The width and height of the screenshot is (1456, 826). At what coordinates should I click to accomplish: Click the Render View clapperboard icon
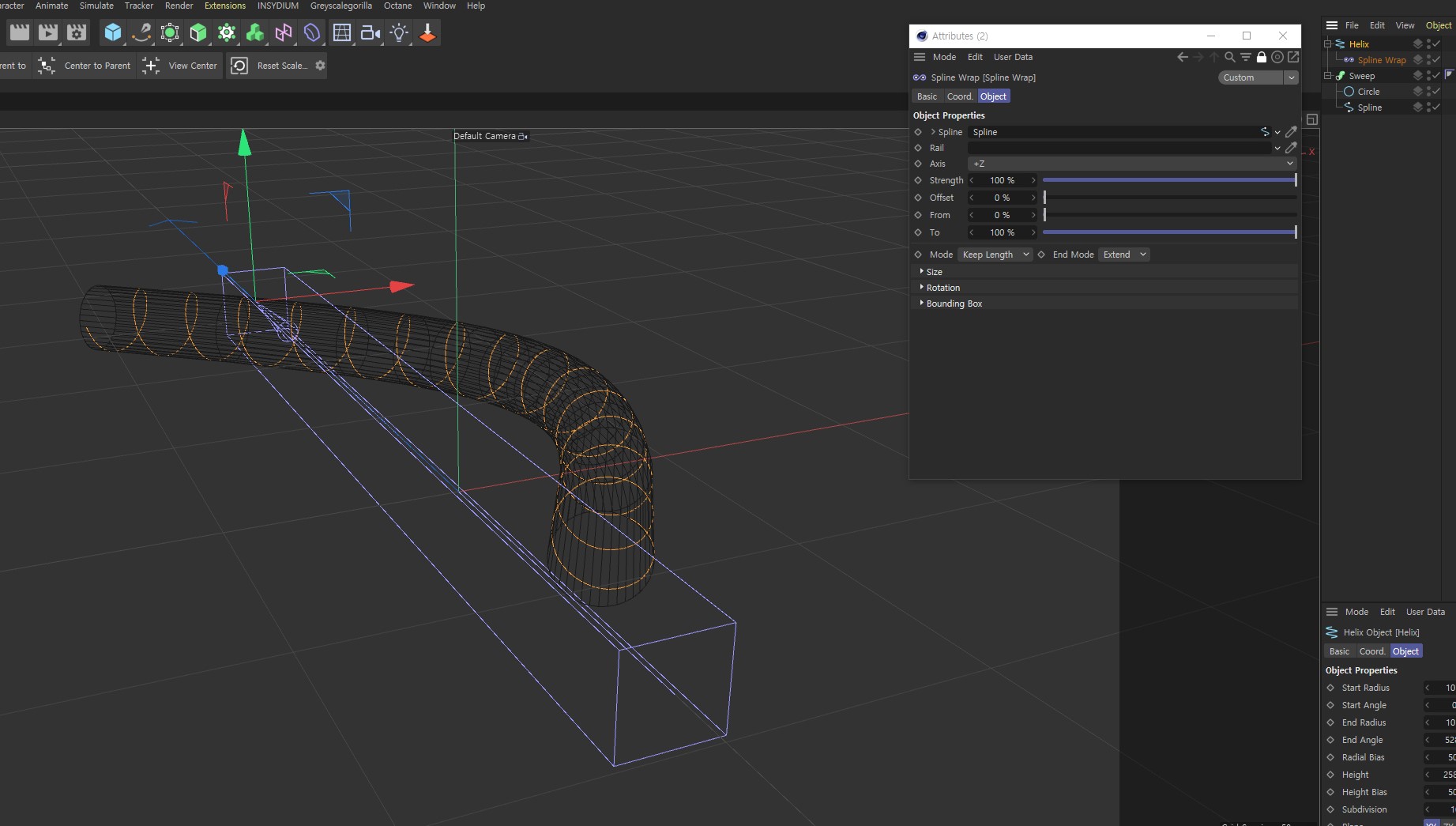click(20, 32)
